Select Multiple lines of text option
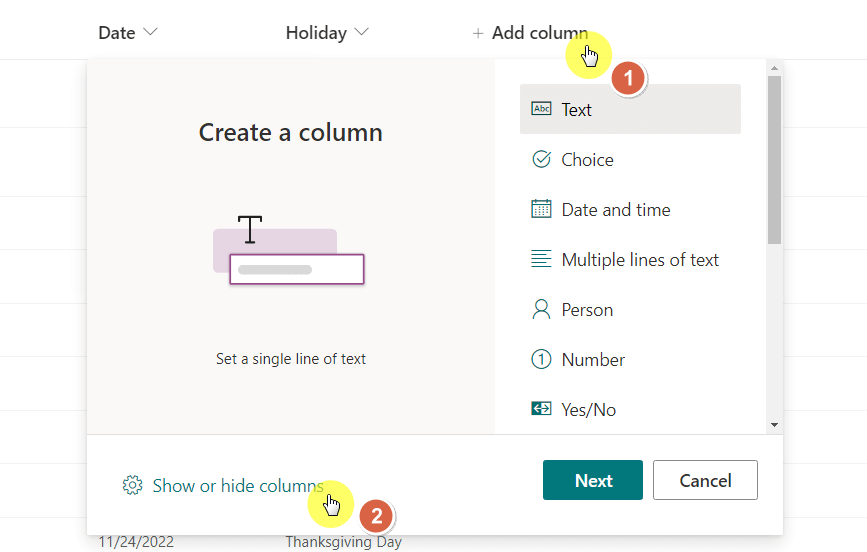 click(x=630, y=259)
